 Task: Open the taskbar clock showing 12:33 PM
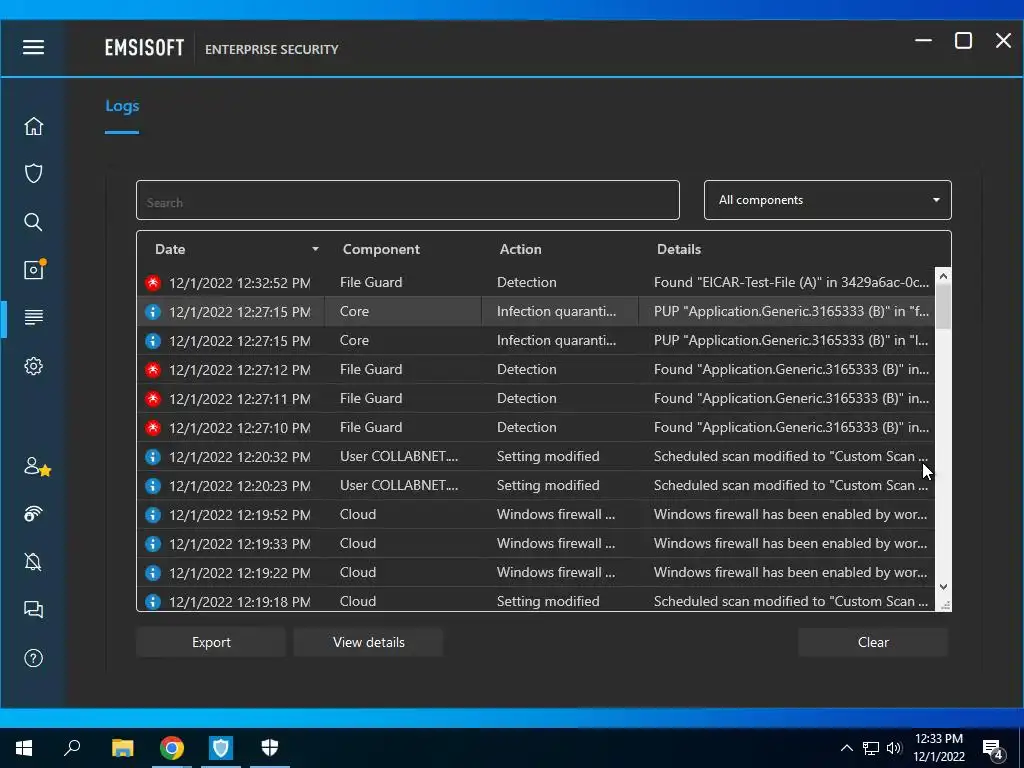[x=938, y=748]
